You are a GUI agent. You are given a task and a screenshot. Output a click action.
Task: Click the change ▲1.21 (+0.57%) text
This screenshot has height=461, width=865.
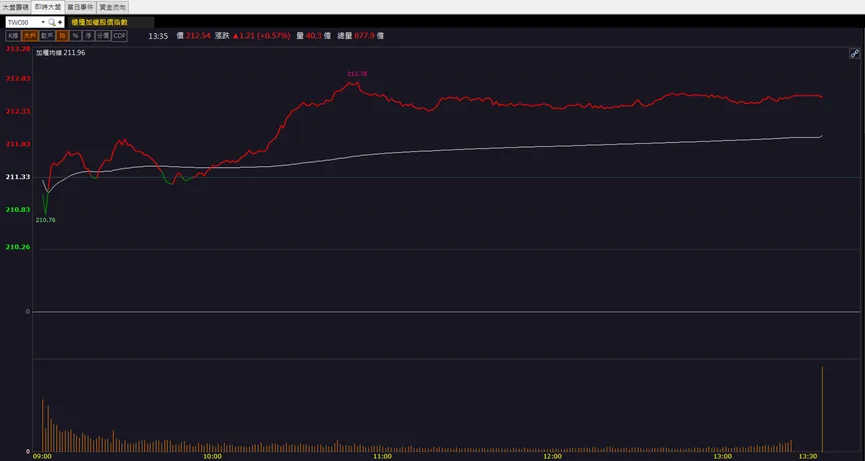[x=261, y=36]
